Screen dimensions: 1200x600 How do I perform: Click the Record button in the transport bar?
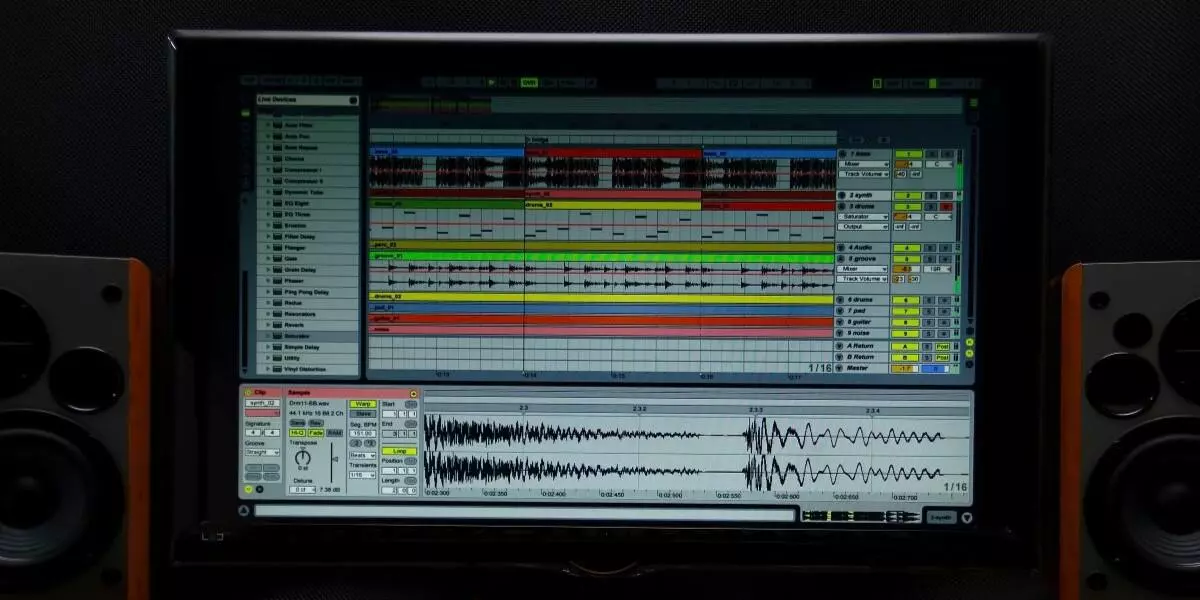[x=512, y=80]
